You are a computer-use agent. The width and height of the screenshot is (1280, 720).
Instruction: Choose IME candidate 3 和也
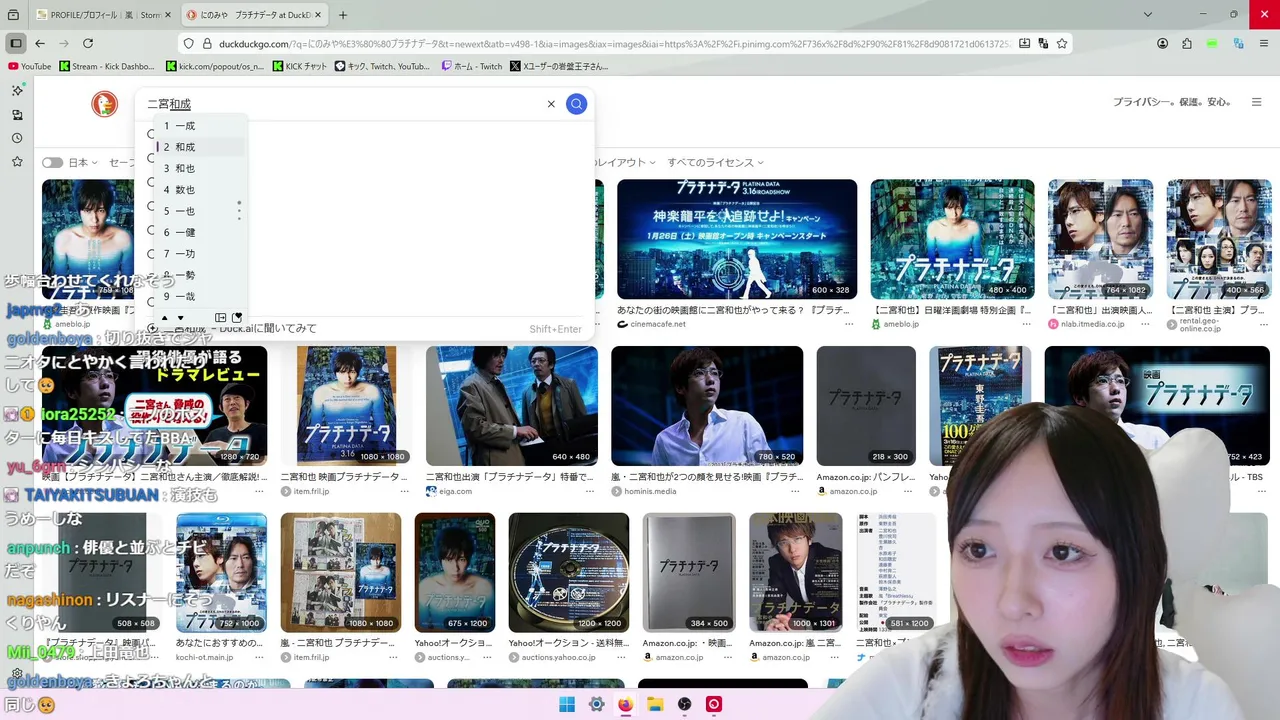pyautogui.click(x=200, y=168)
